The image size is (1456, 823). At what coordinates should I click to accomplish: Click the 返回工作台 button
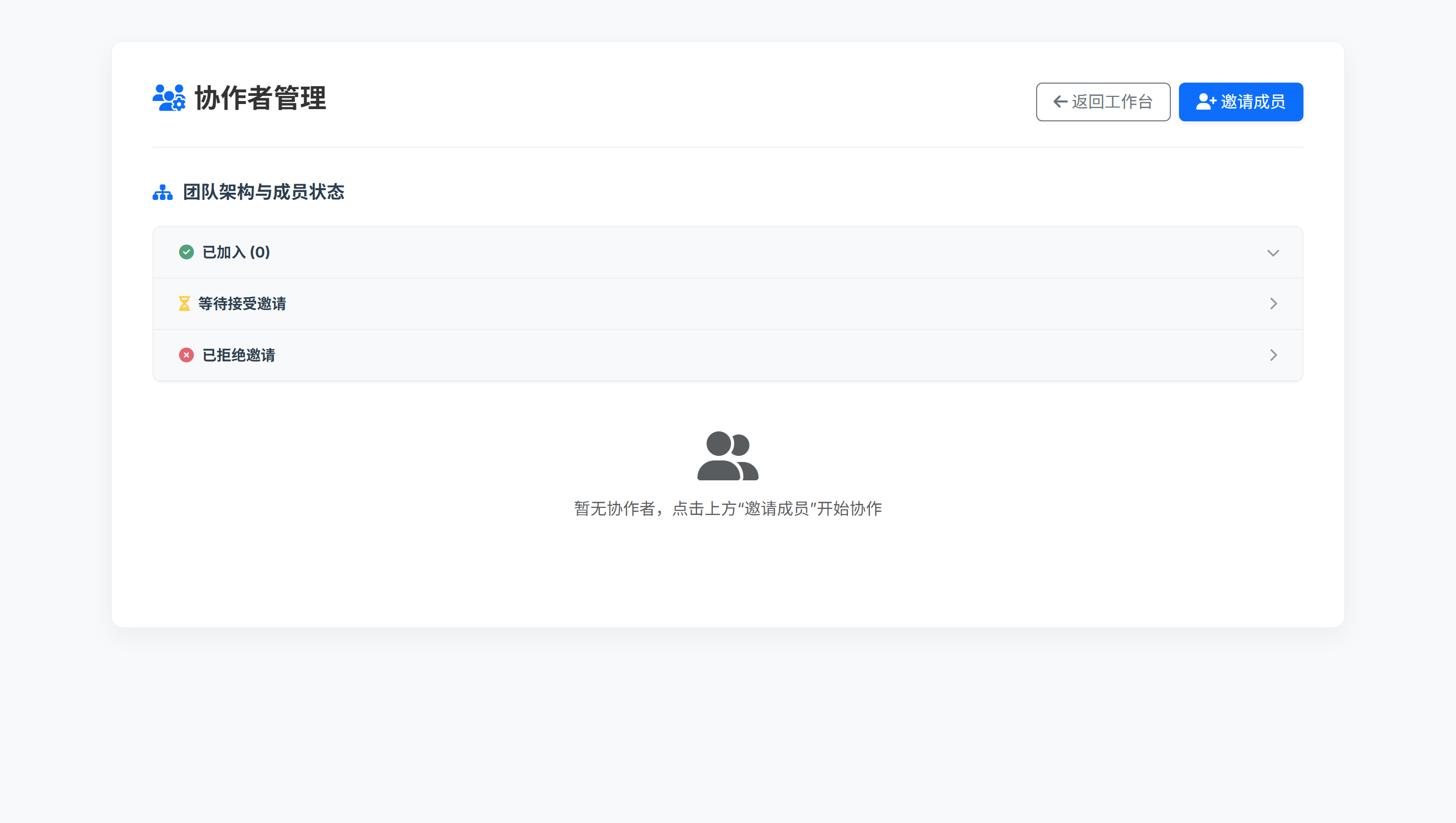click(1102, 102)
